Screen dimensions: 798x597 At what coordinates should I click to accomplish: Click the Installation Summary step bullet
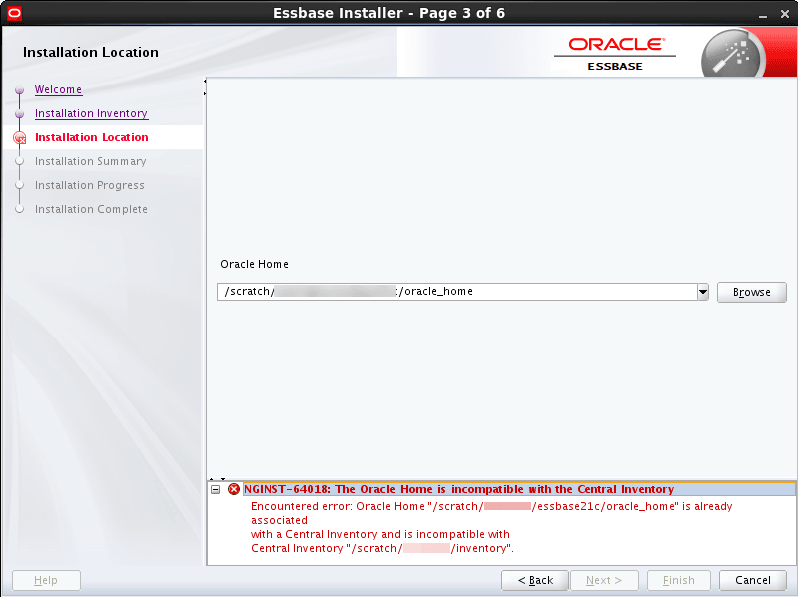point(19,161)
